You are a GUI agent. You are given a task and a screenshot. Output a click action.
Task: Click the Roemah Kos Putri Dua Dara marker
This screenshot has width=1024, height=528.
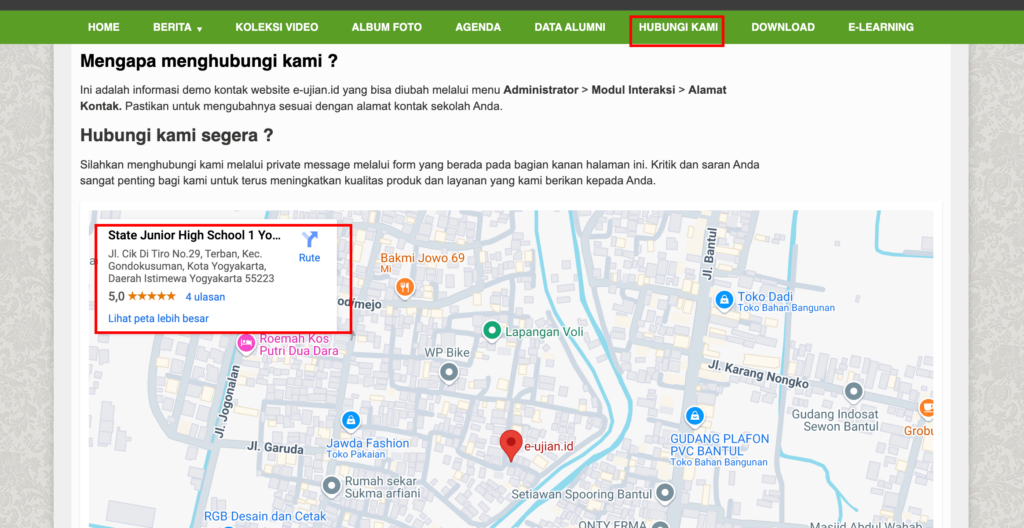coord(246,343)
